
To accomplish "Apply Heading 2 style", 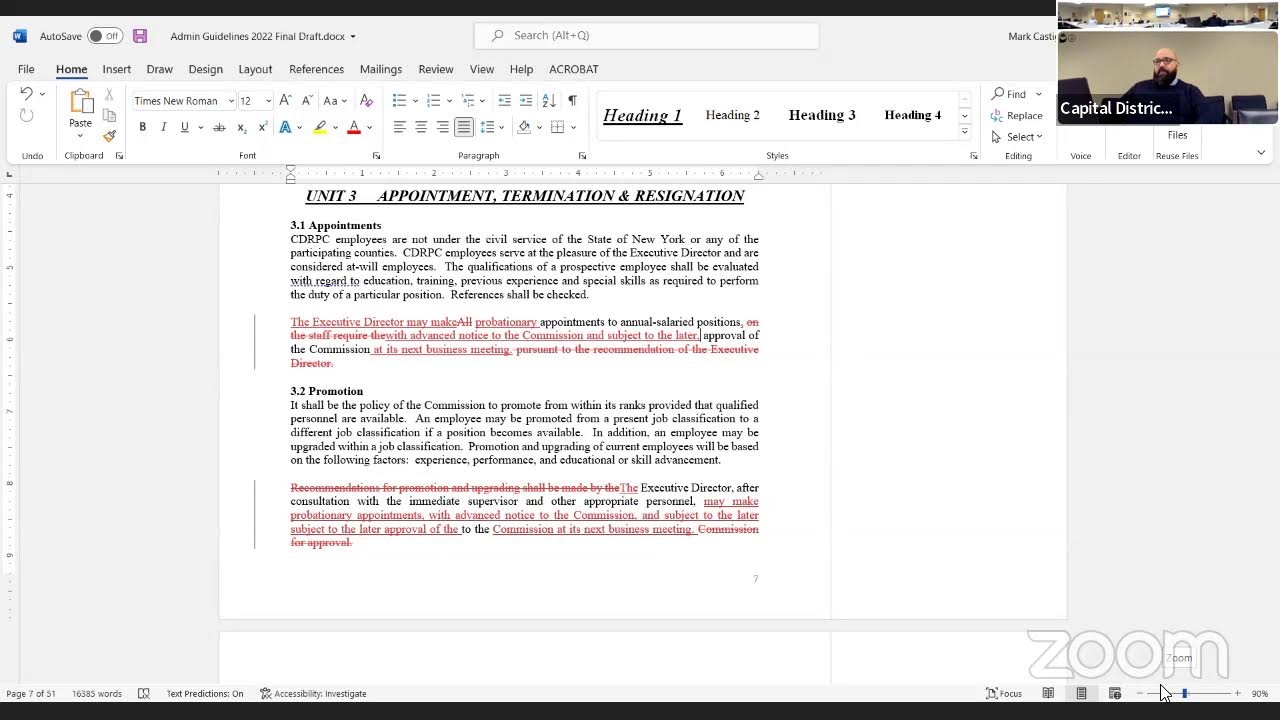I will tap(732, 115).
